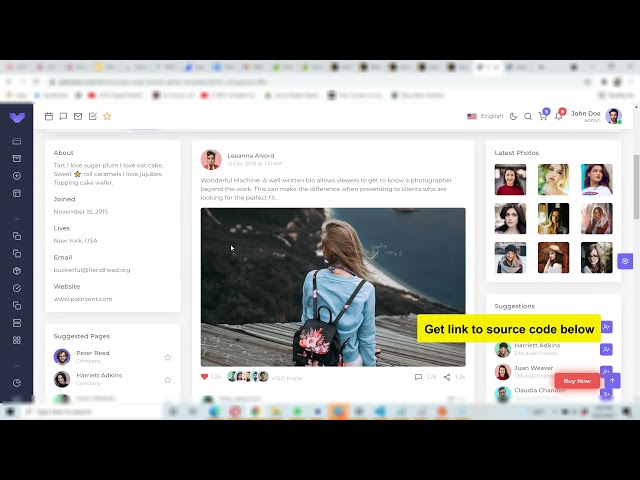Click Harriett Adkins in Suggested Pages
Viewport: 640px width, 480px height.
click(99, 375)
